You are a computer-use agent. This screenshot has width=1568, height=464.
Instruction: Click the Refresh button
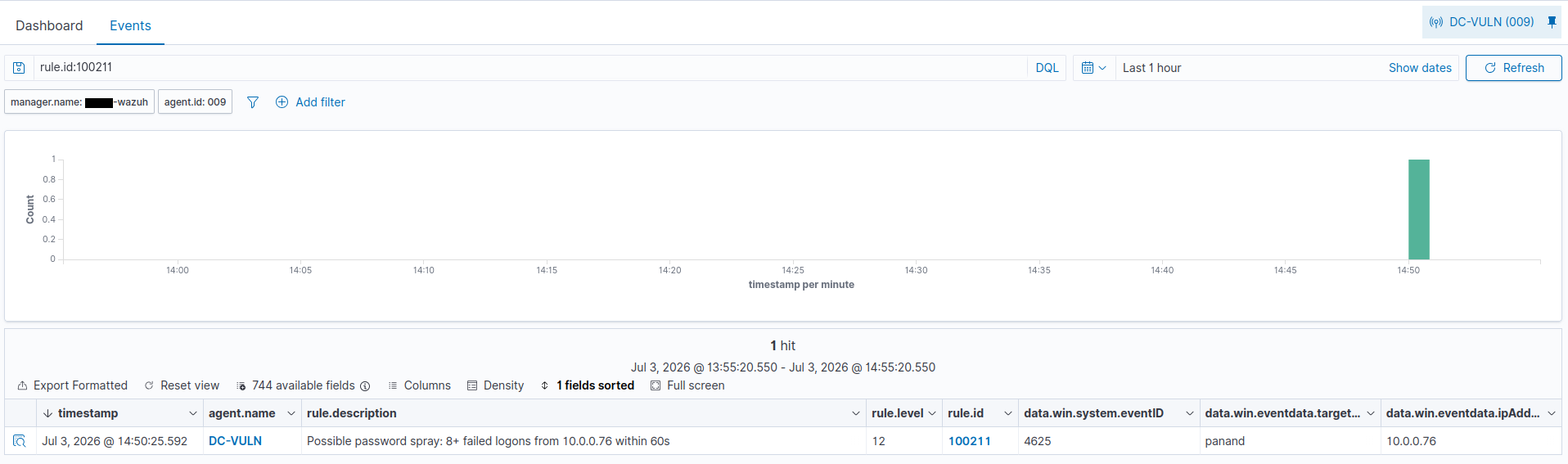(x=1513, y=68)
